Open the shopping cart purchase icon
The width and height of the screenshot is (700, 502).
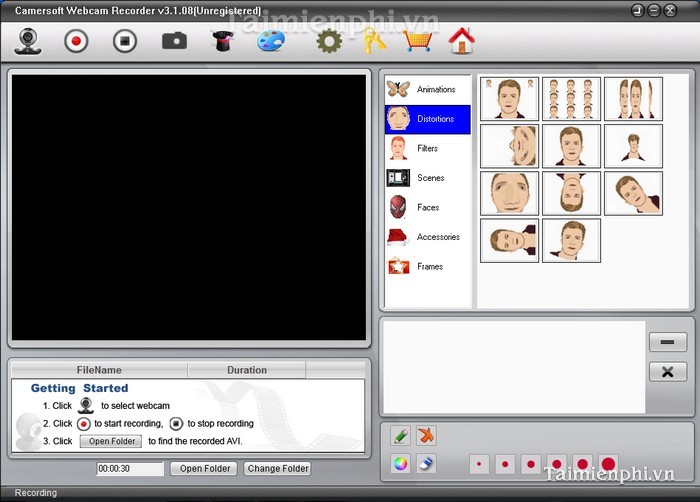(417, 41)
